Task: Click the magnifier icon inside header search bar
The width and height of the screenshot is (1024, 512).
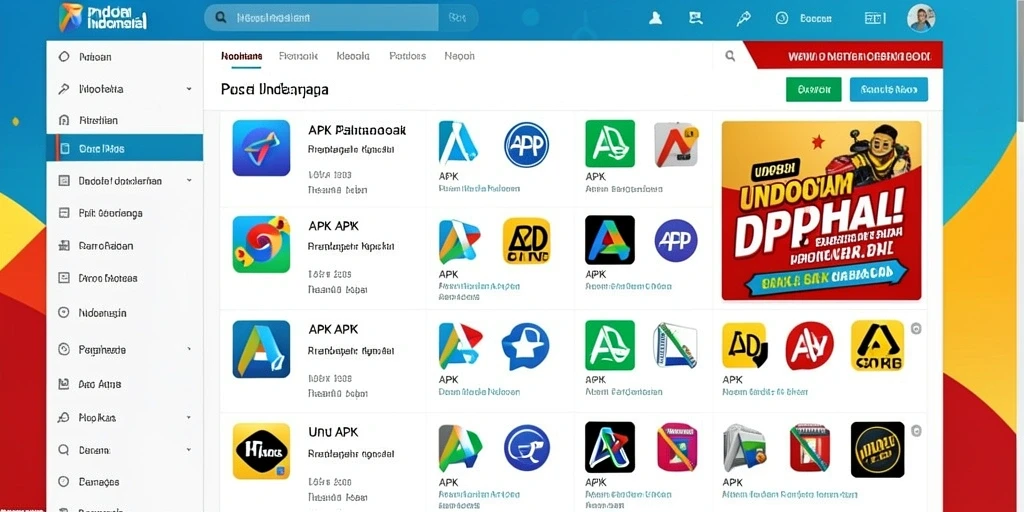Action: (x=221, y=18)
